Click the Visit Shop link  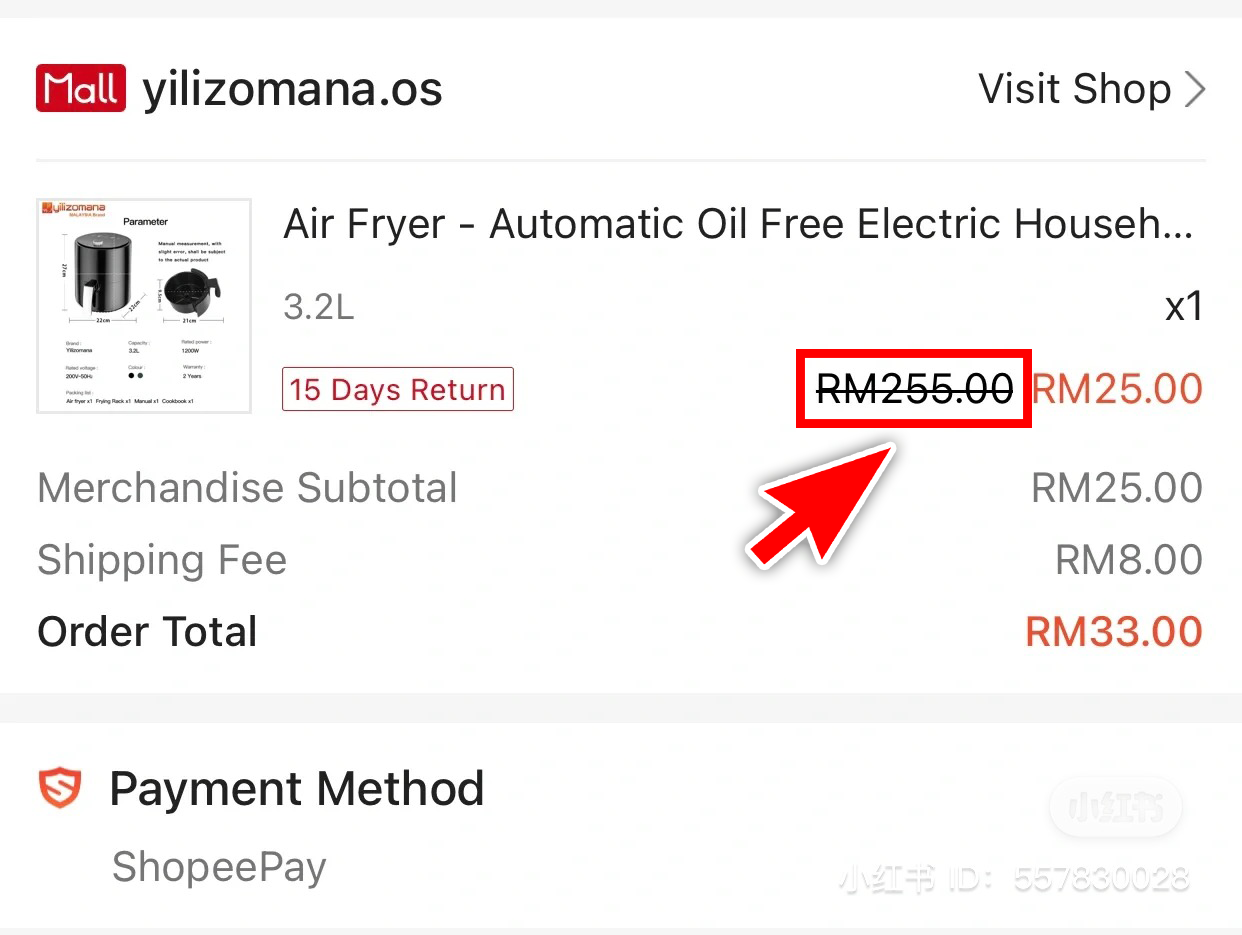1075,89
